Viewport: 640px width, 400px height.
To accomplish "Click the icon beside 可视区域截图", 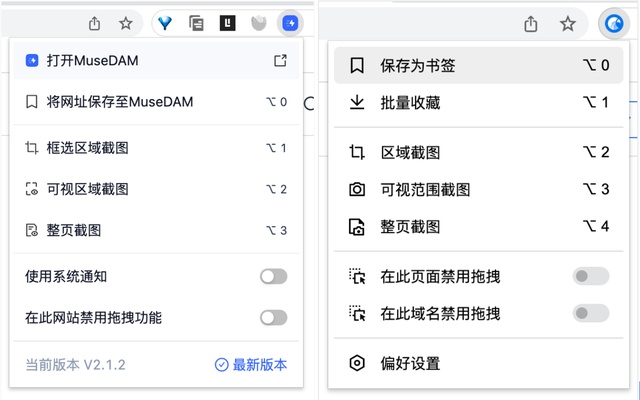I will [x=32, y=189].
